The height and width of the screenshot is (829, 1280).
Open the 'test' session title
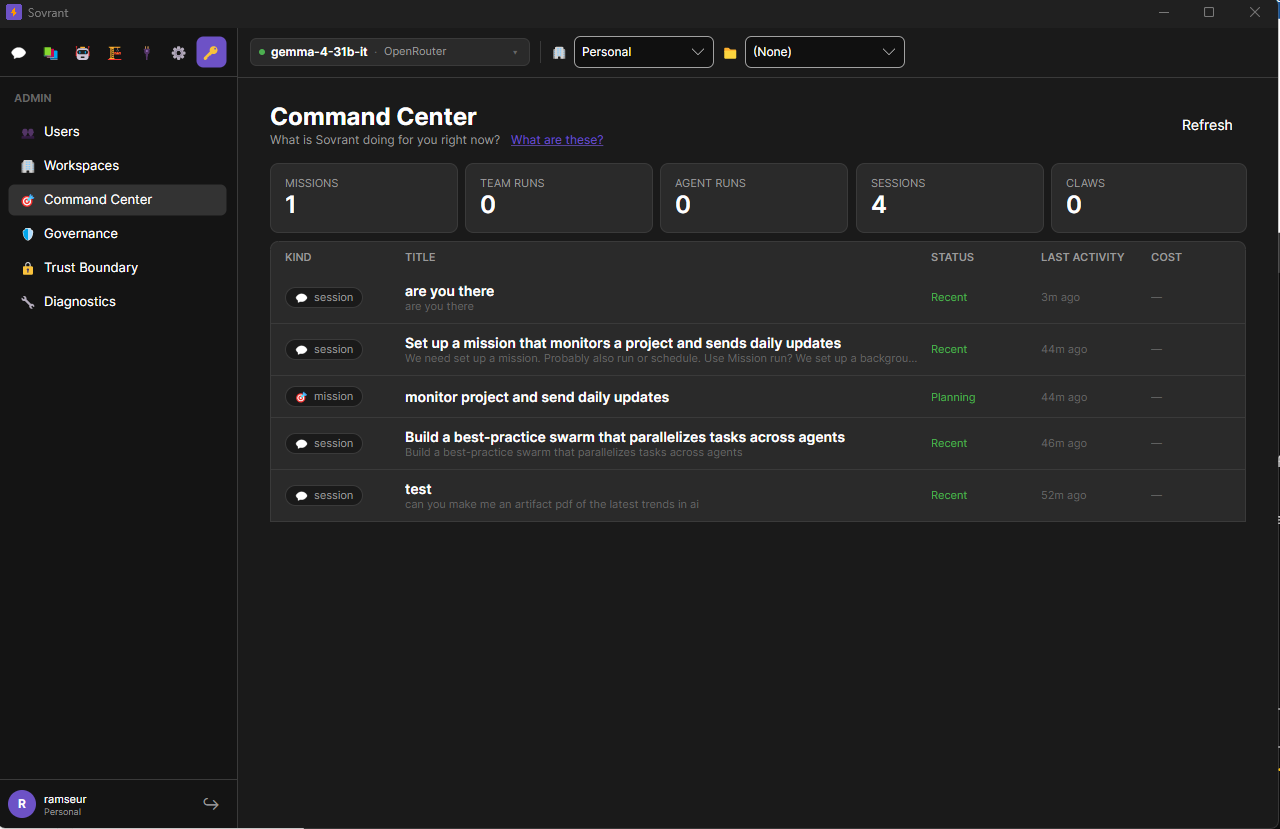click(418, 489)
